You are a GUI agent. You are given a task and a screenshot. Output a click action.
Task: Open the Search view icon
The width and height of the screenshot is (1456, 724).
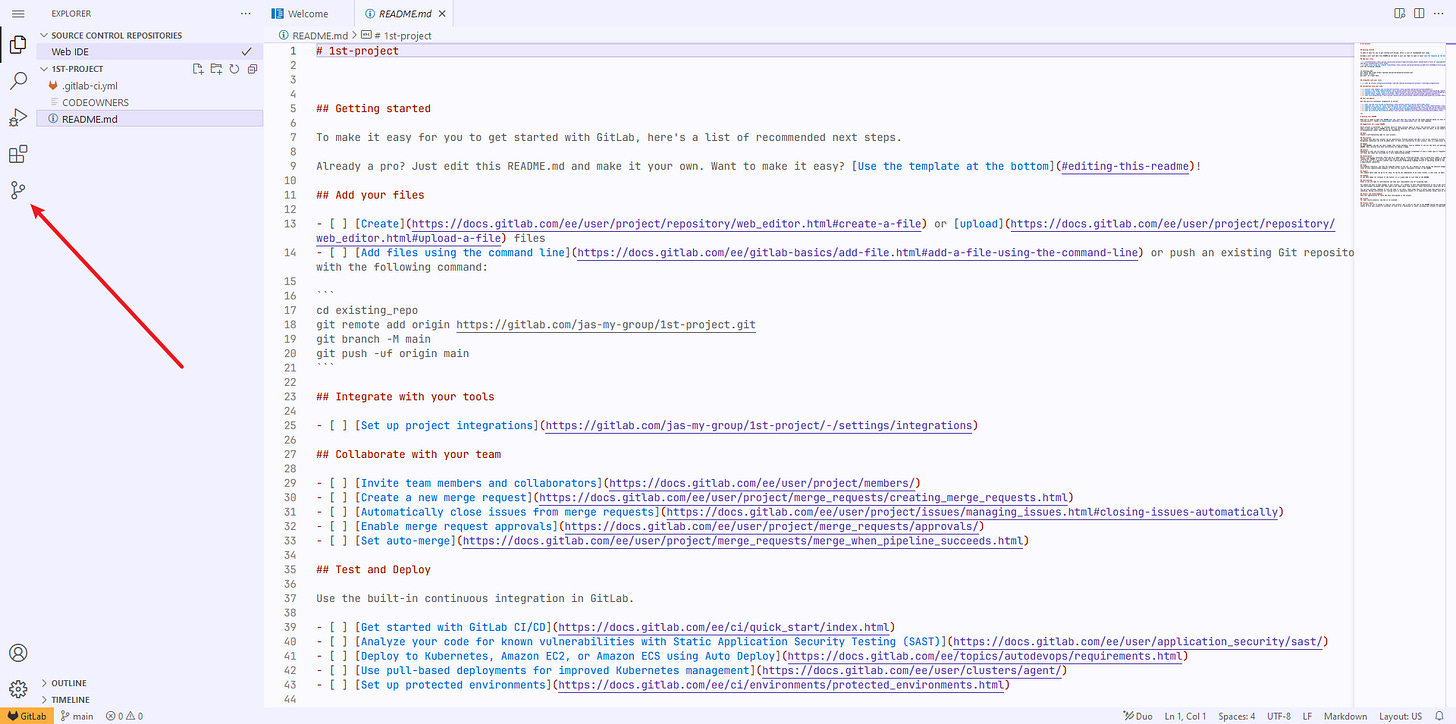pyautogui.click(x=18, y=81)
